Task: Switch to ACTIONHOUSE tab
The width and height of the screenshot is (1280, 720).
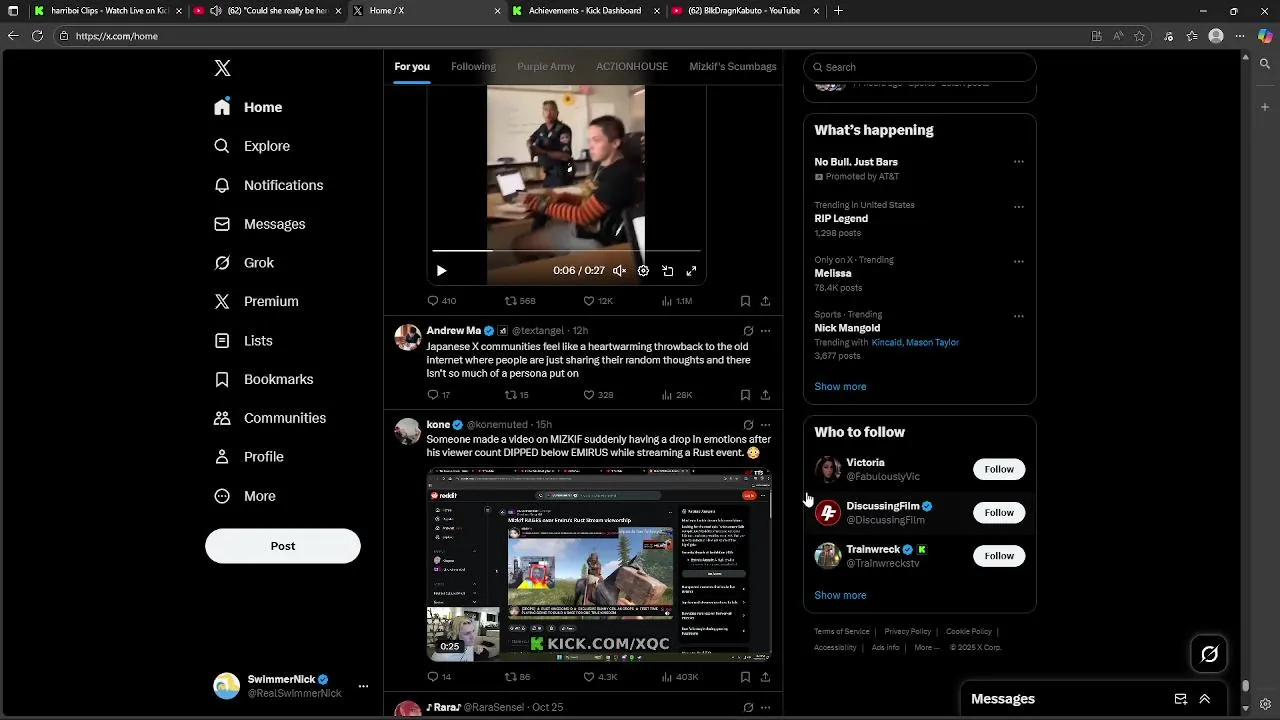Action: click(632, 66)
